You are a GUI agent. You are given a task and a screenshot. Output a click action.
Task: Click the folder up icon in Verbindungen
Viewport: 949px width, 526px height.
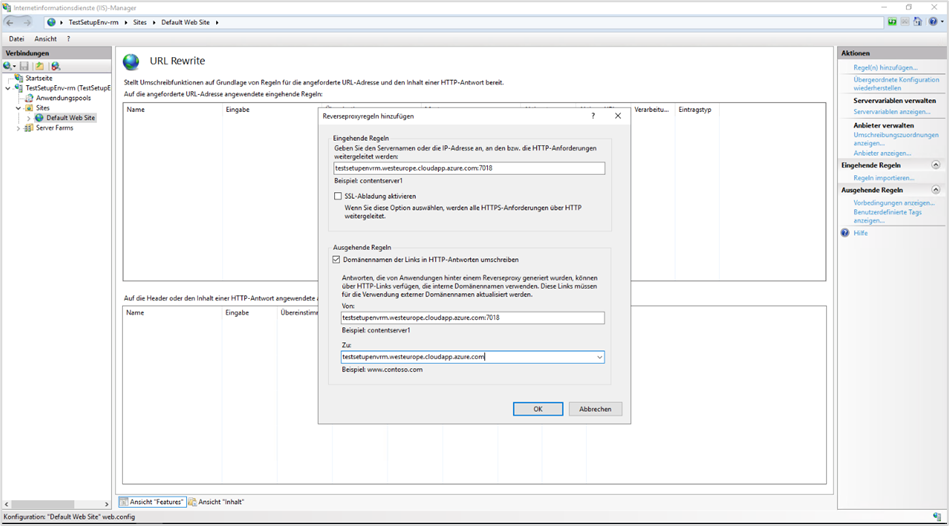click(x=39, y=66)
